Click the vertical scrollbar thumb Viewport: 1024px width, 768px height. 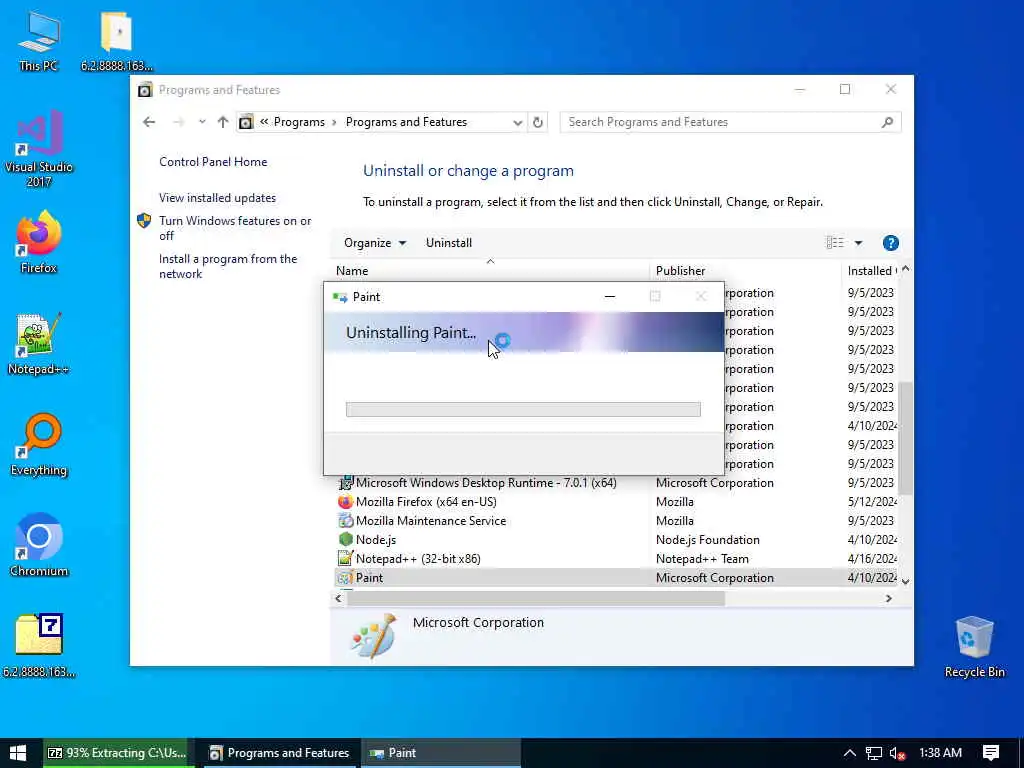[x=905, y=438]
